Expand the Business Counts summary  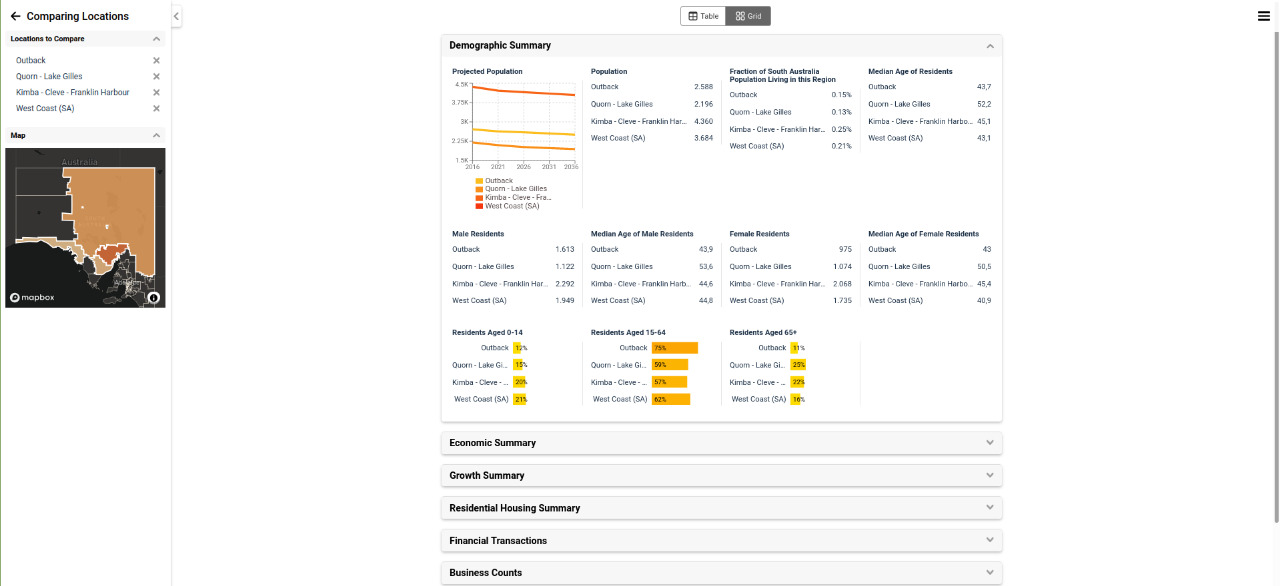[990, 572]
